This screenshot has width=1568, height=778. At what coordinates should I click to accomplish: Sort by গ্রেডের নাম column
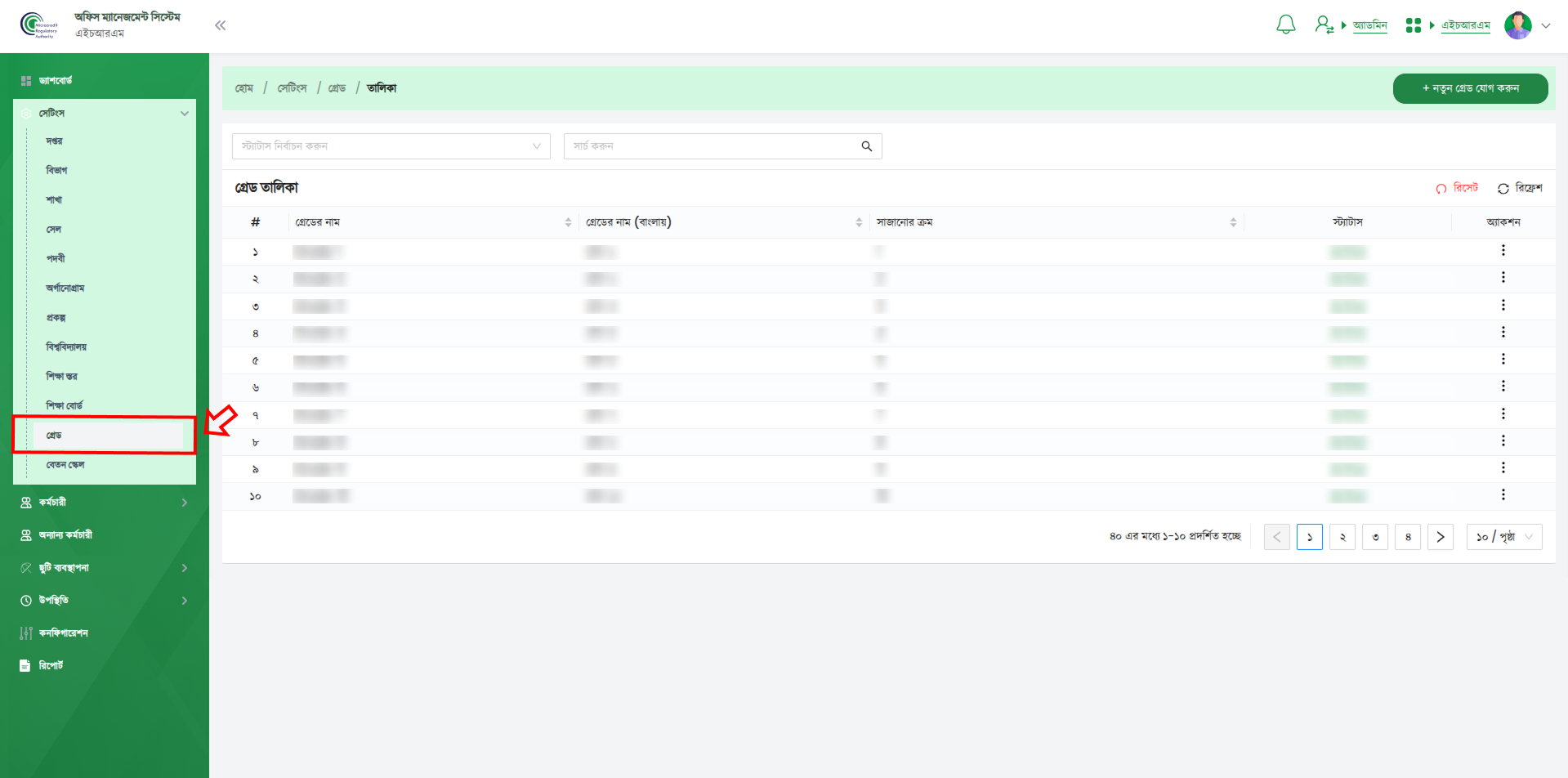568,222
